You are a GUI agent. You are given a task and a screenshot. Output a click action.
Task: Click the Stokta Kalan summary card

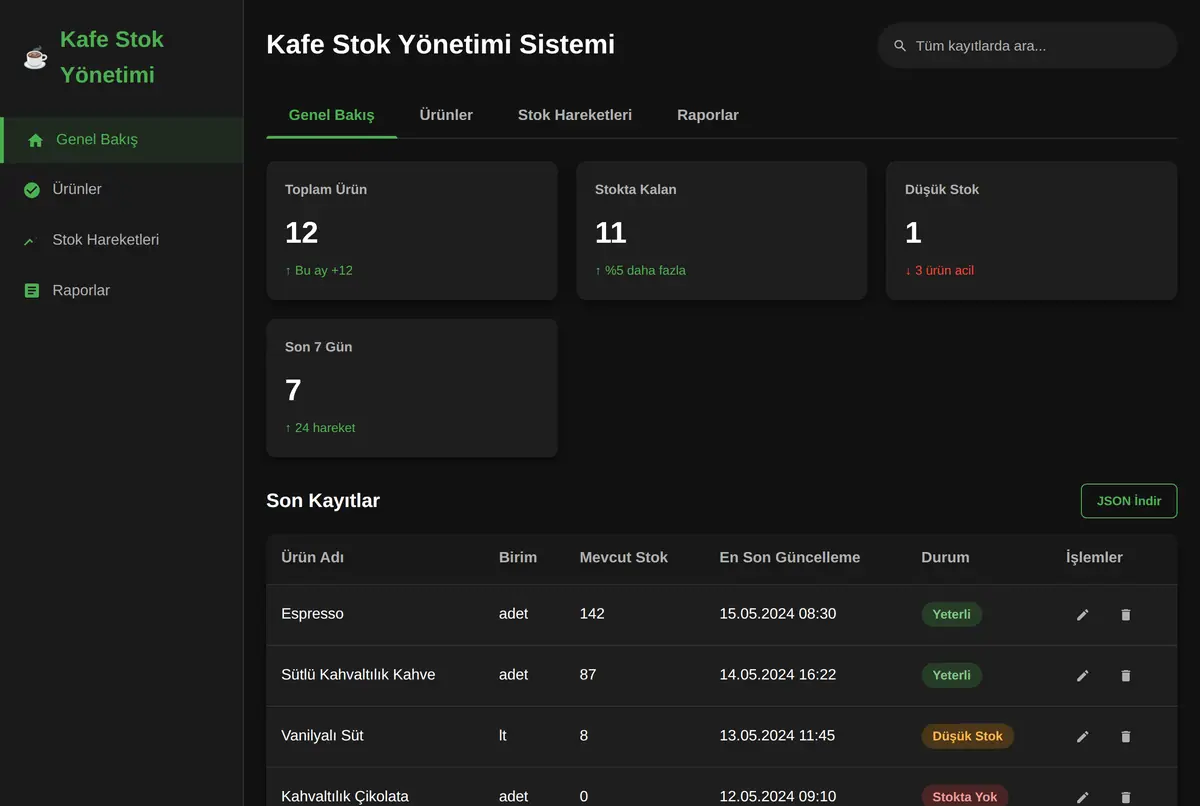(721, 231)
